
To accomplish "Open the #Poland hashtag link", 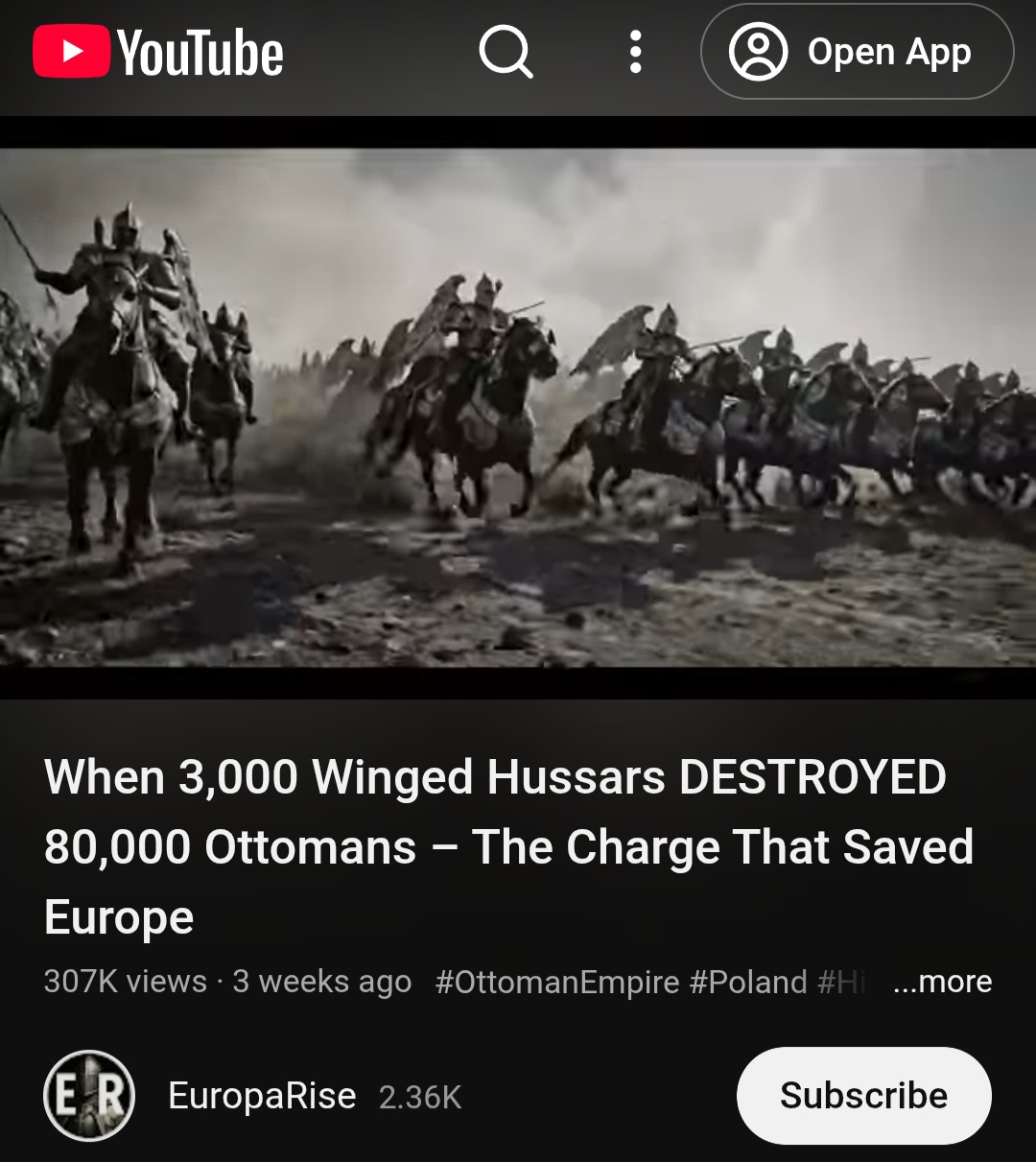I will [x=748, y=982].
